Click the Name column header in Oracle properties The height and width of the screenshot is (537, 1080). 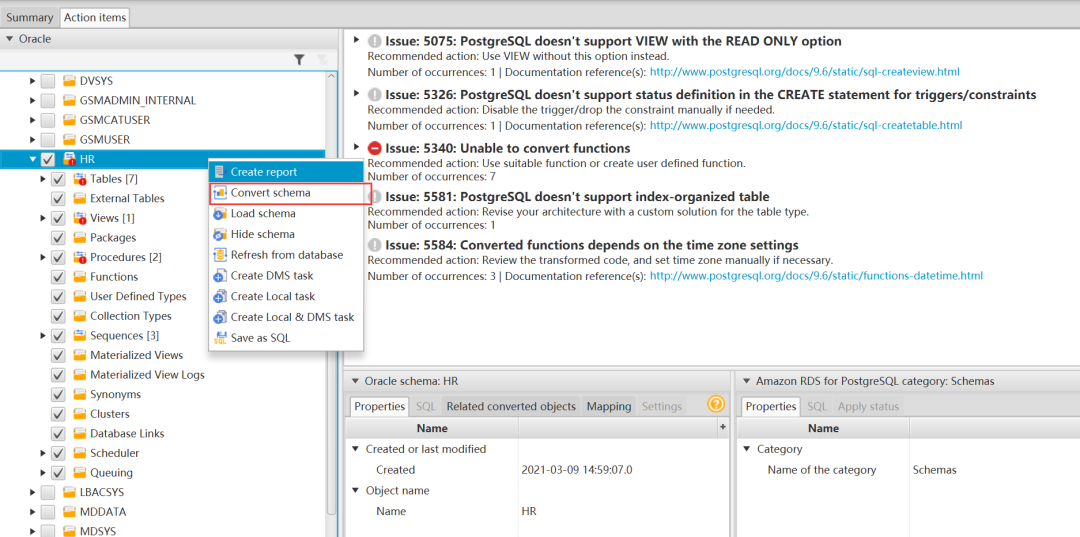432,428
